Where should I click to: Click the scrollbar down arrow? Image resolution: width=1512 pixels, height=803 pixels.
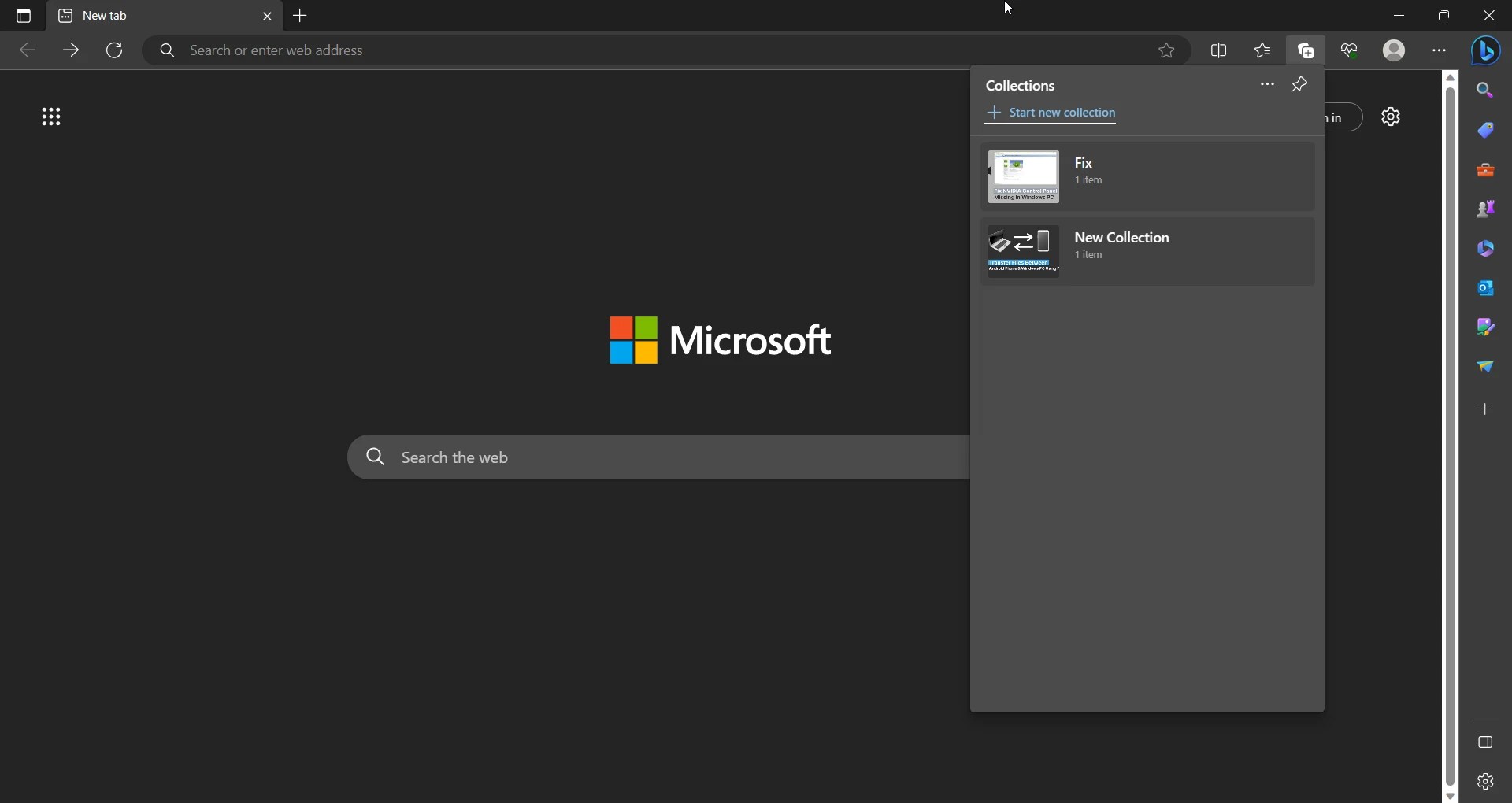(x=1451, y=796)
